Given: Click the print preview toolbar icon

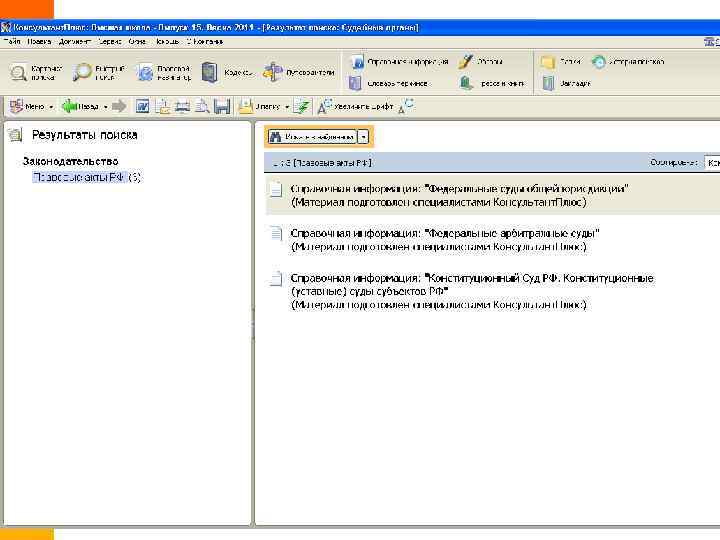Looking at the screenshot, I should [x=202, y=107].
